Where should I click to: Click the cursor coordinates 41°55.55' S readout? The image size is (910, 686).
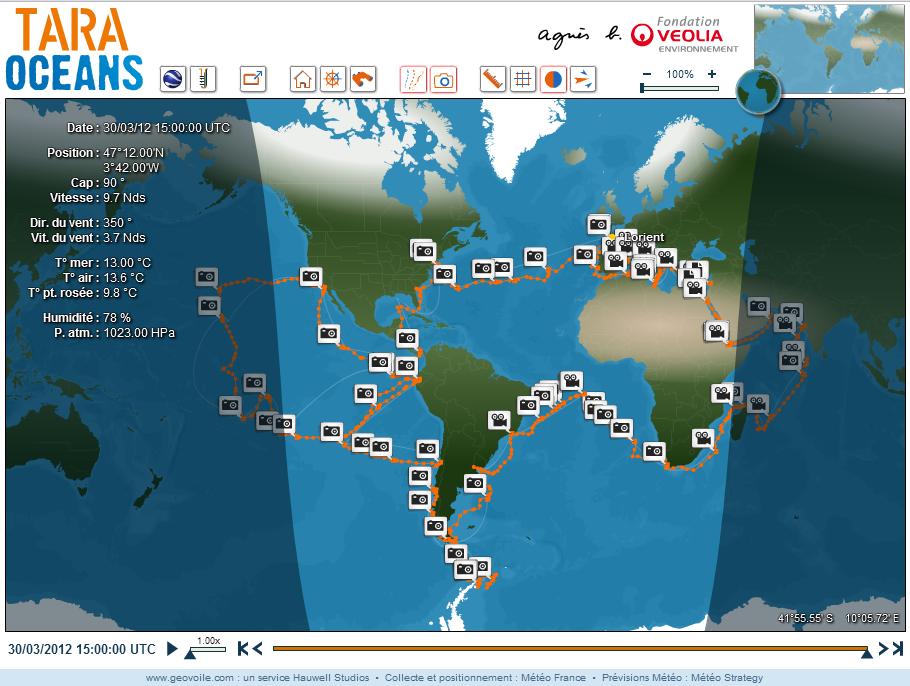(x=806, y=618)
